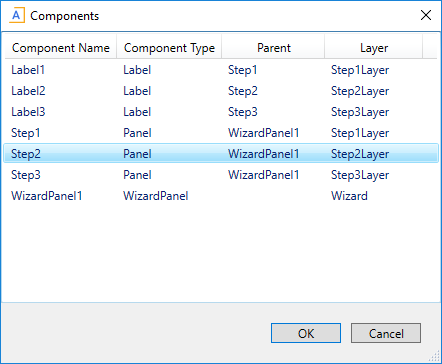This screenshot has height=364, width=442.
Task: Select the Label2 component row
Action: coord(221,91)
